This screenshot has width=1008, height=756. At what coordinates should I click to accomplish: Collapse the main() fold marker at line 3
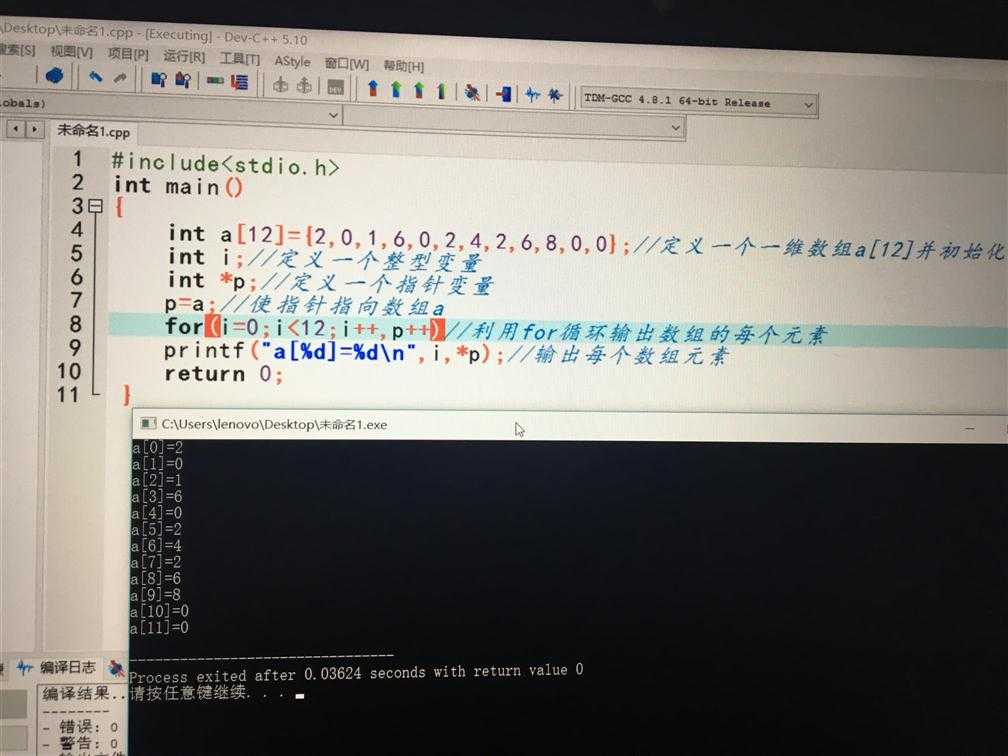[96, 206]
